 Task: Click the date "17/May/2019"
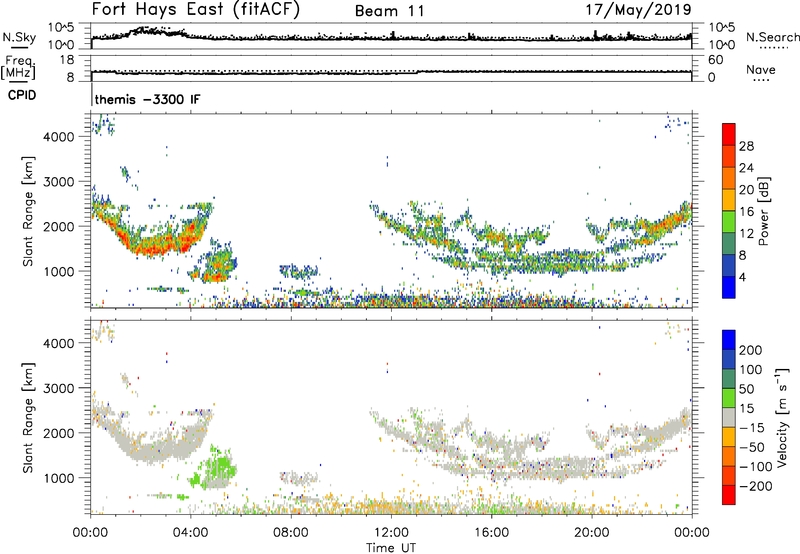[x=638, y=10]
